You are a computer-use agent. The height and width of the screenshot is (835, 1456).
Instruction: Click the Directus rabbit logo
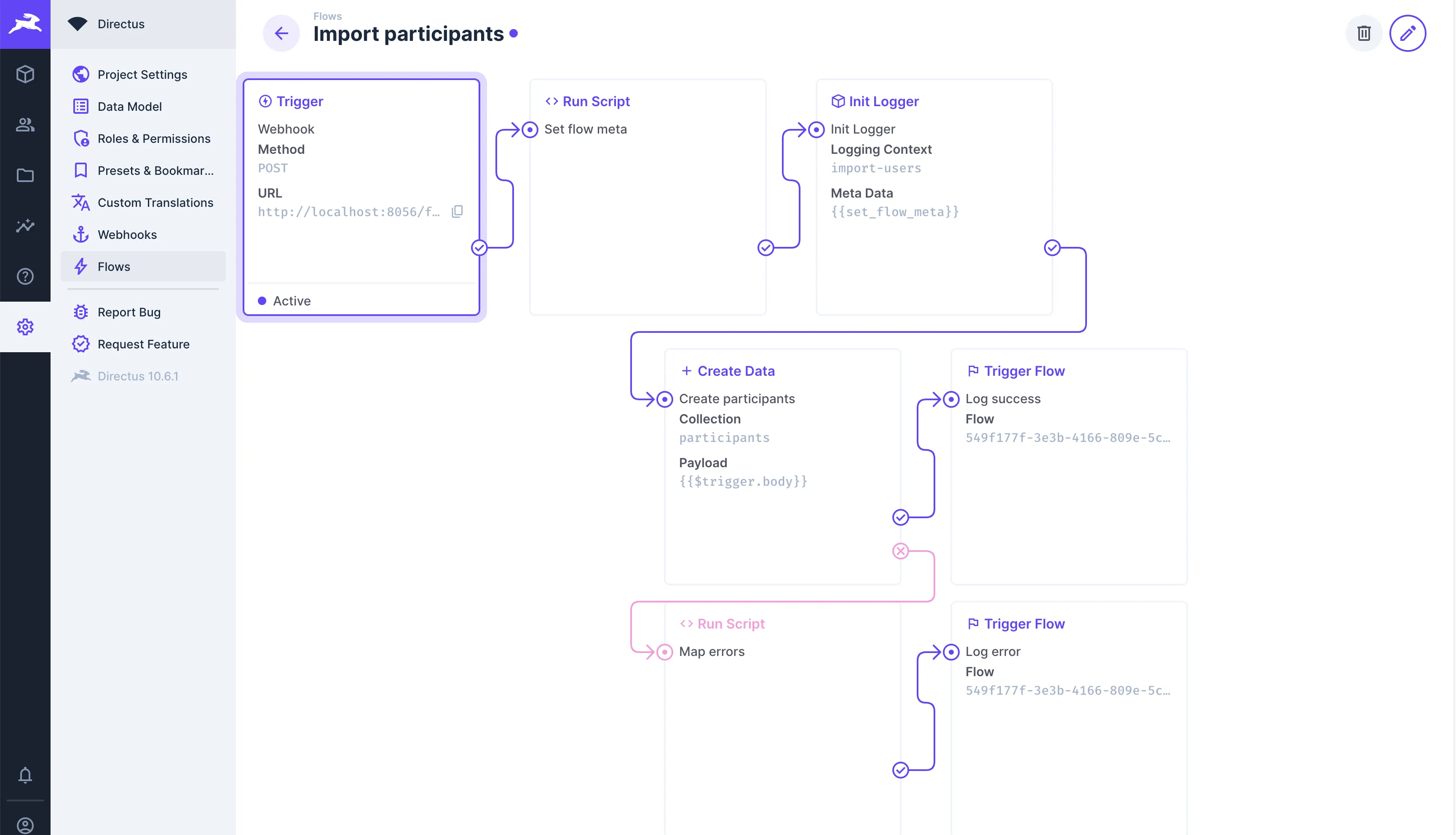[25, 24]
